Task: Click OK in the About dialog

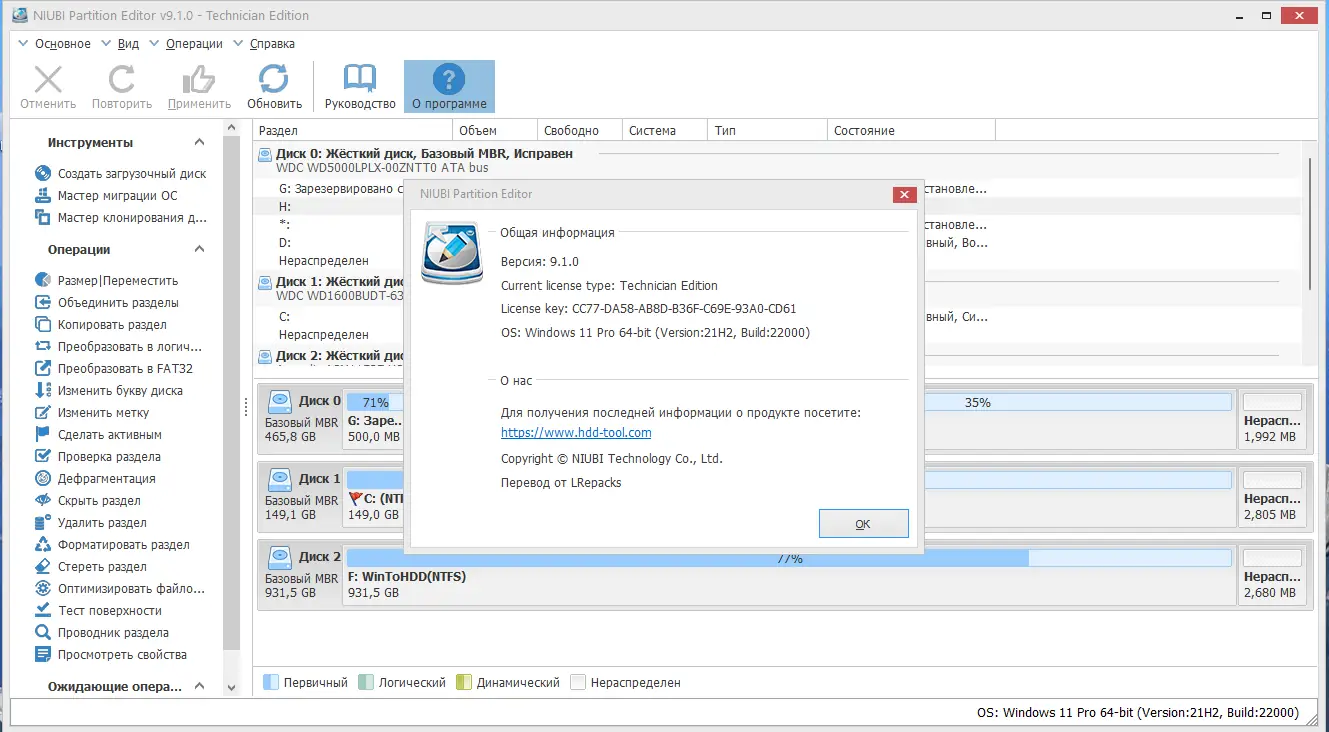Action: click(x=863, y=523)
